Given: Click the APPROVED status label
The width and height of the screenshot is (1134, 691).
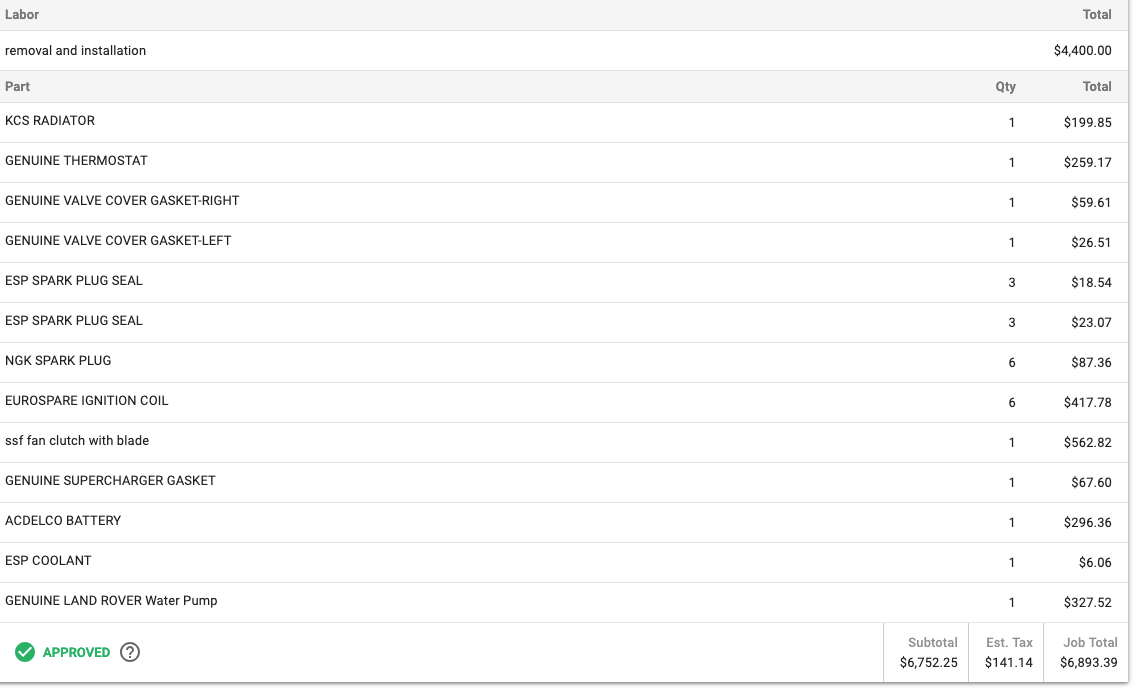Looking at the screenshot, I should pos(76,652).
